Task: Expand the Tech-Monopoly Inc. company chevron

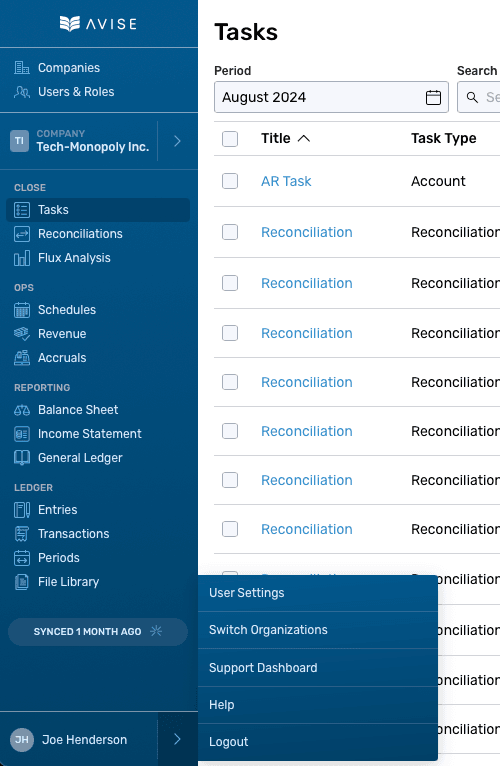Action: pyautogui.click(x=177, y=141)
